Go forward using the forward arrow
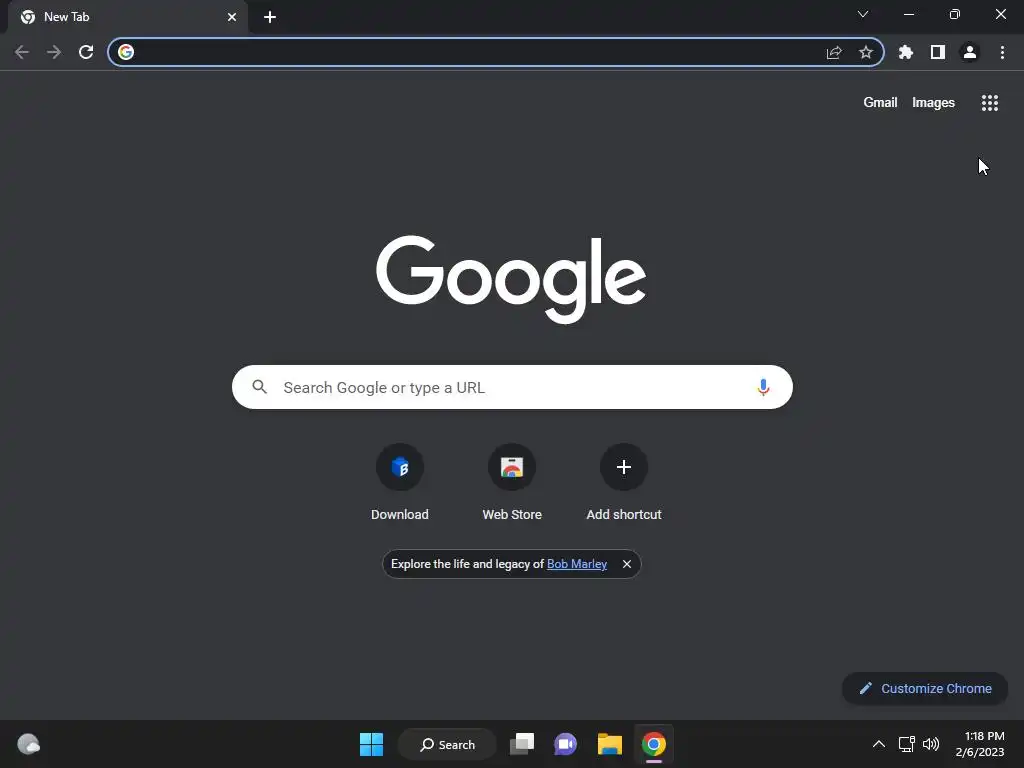Image resolution: width=1024 pixels, height=768 pixels. 54,52
